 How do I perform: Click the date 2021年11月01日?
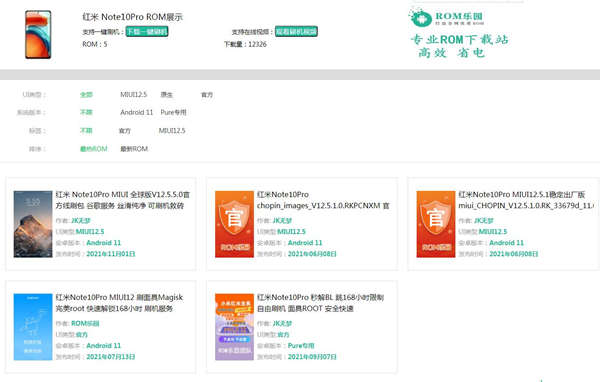(111, 254)
